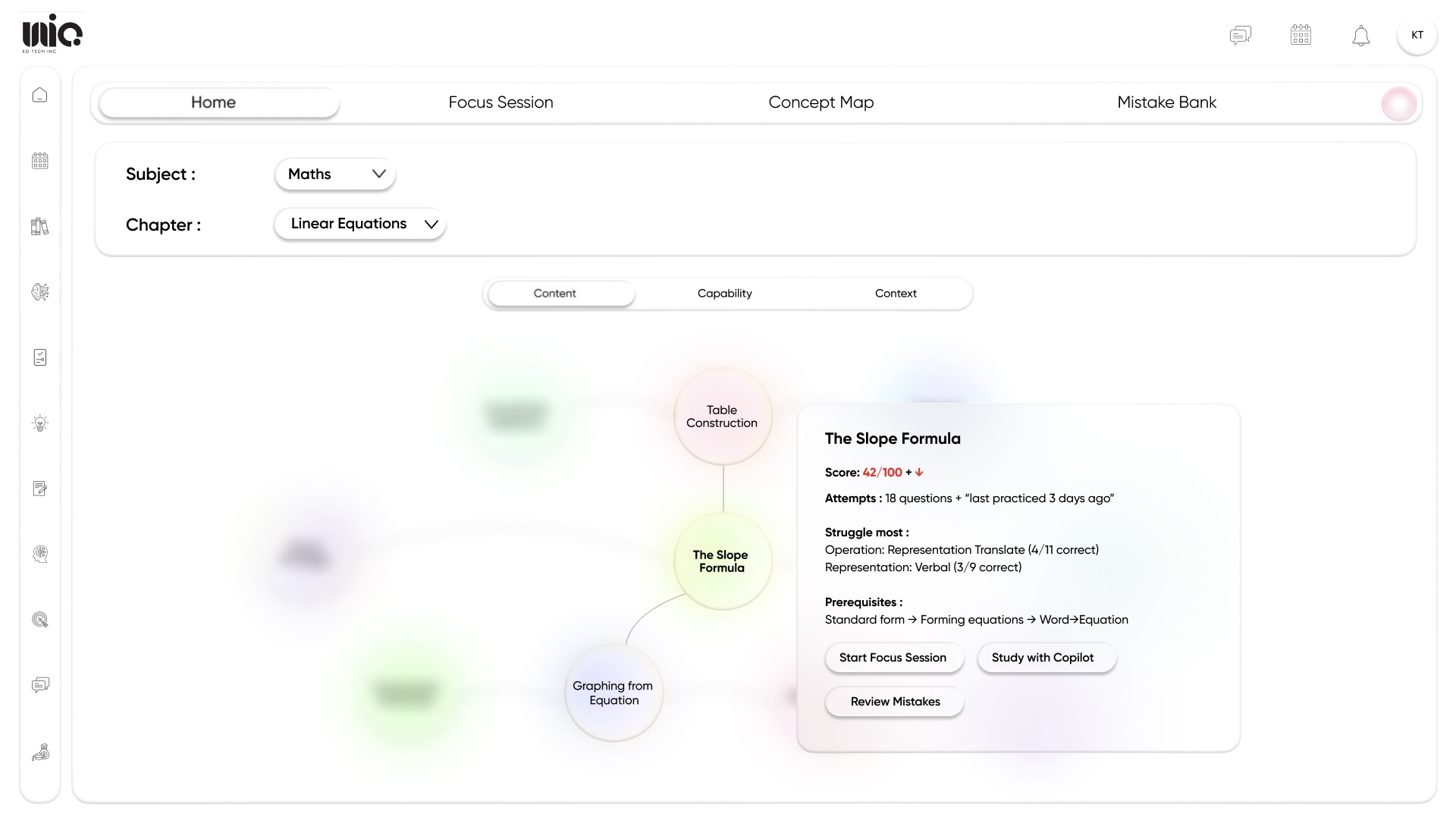Click the target goals icon

tap(40, 620)
